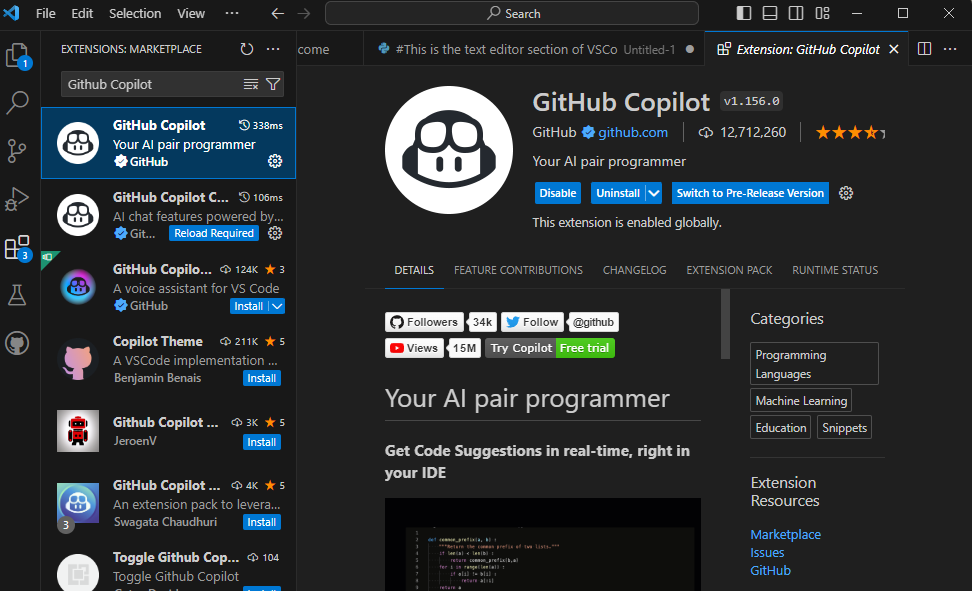Viewport: 972px width, 591px height.
Task: Toggle bottom panel layout button
Action: coord(770,14)
